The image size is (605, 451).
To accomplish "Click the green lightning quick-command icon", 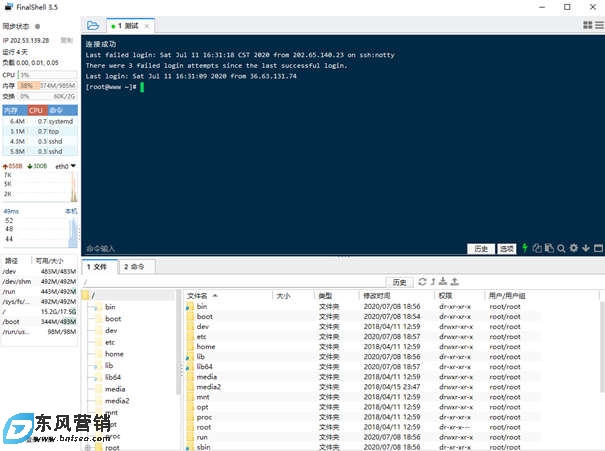I will (x=526, y=248).
